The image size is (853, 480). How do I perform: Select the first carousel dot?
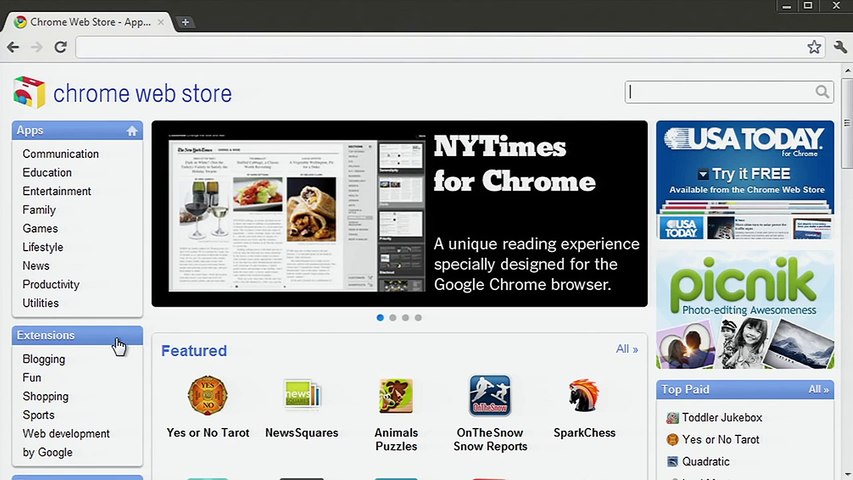tap(380, 318)
